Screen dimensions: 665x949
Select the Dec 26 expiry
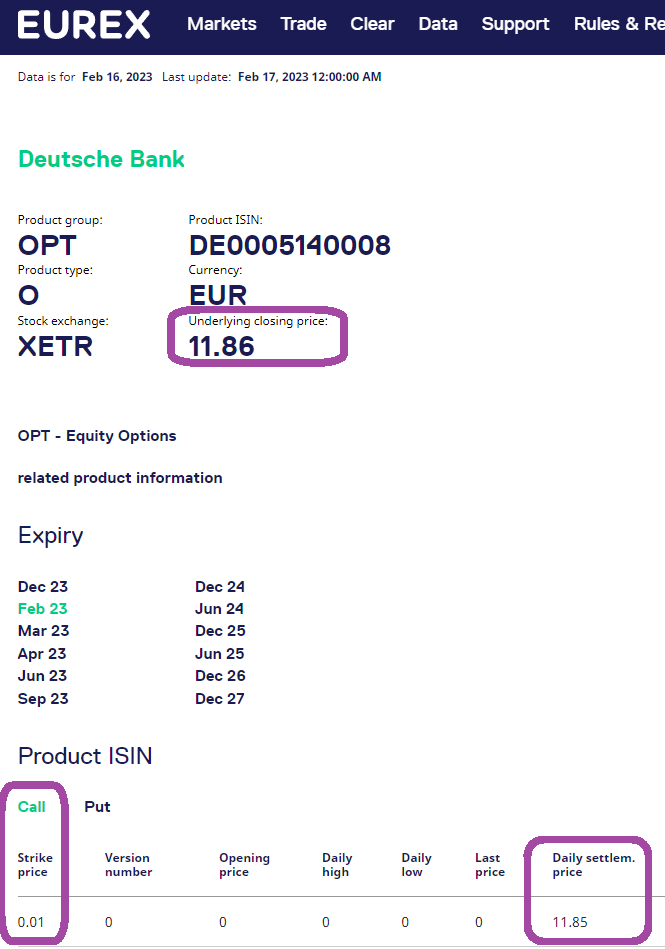pos(220,676)
